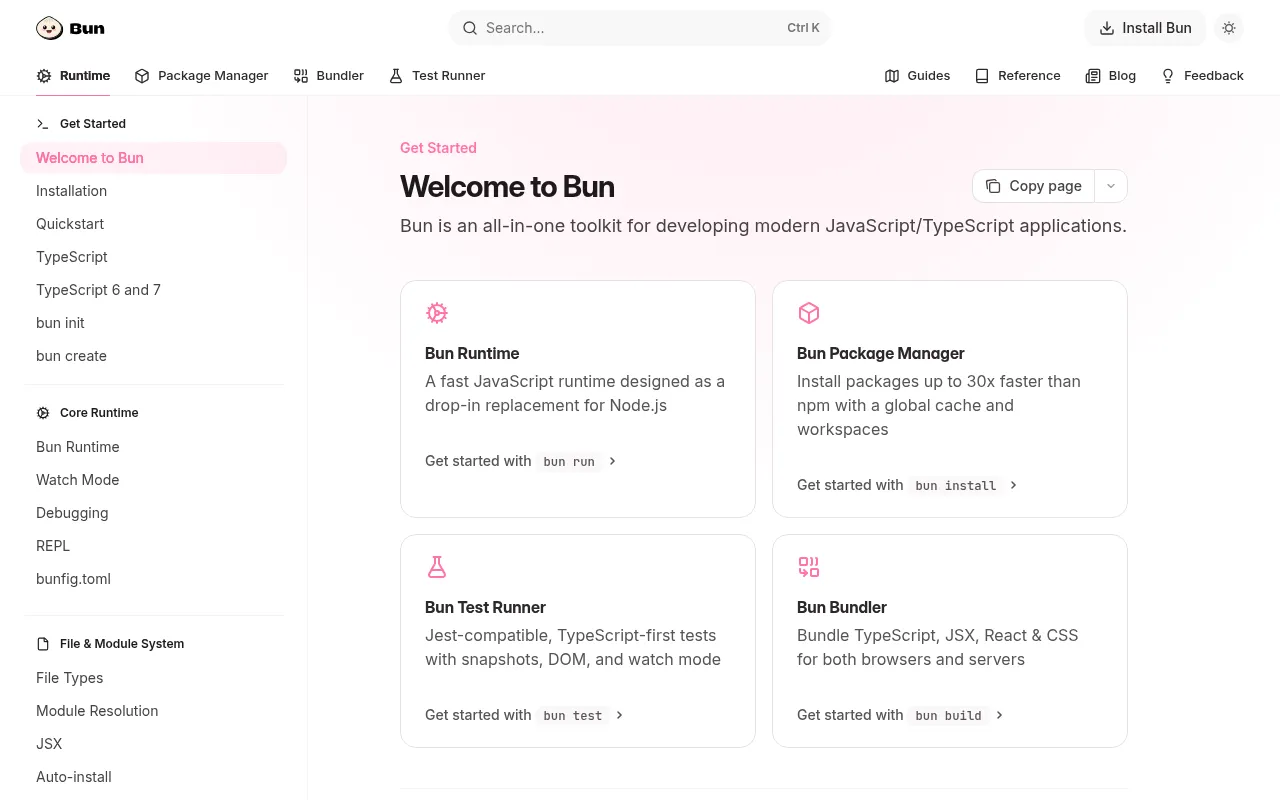Click the bun install code label
The image size is (1280, 800).
[956, 485]
